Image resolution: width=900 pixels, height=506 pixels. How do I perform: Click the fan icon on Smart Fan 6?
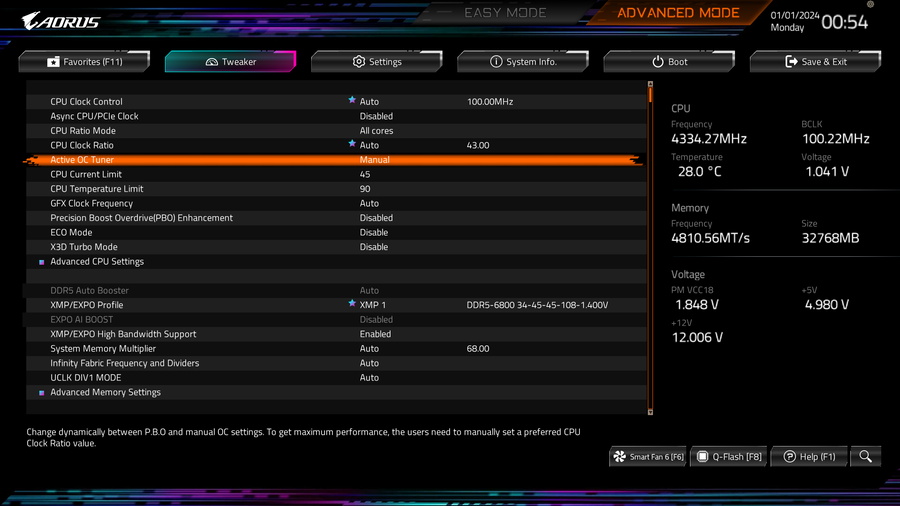619,457
